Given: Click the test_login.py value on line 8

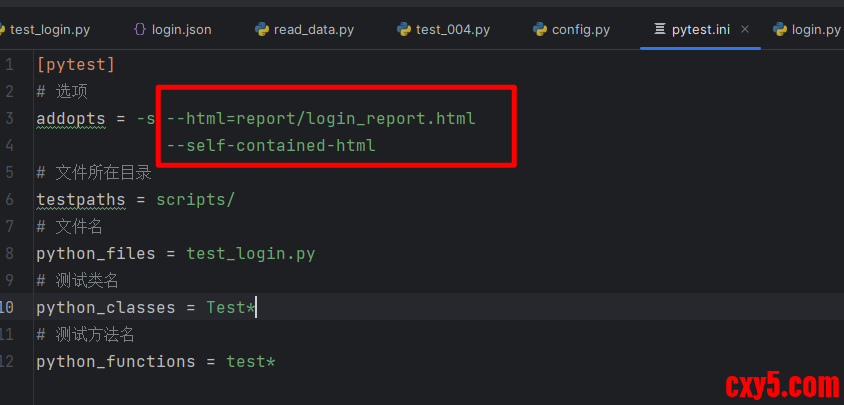Looking at the screenshot, I should (250, 253).
